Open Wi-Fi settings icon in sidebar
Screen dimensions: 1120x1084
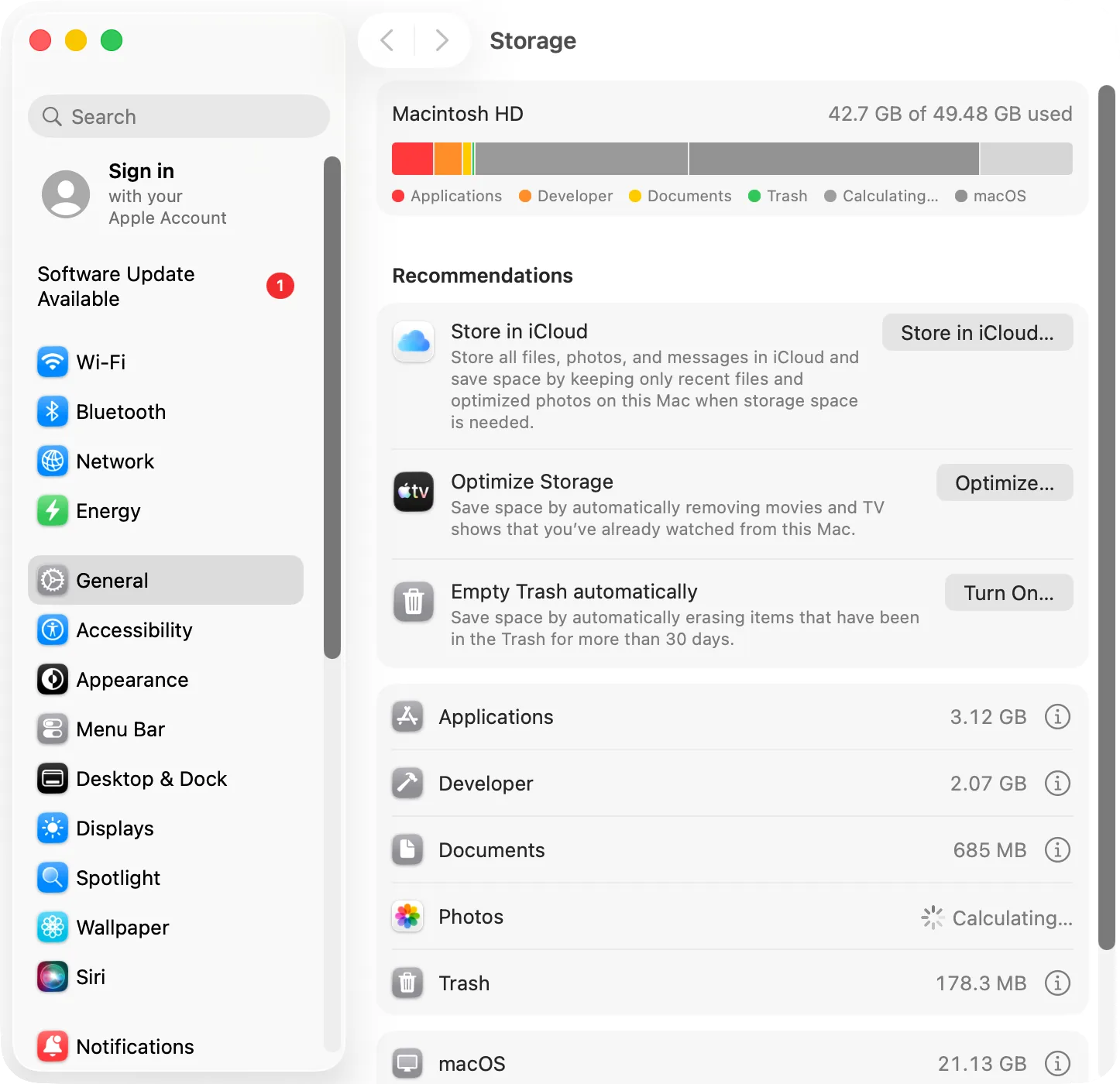[x=53, y=362]
